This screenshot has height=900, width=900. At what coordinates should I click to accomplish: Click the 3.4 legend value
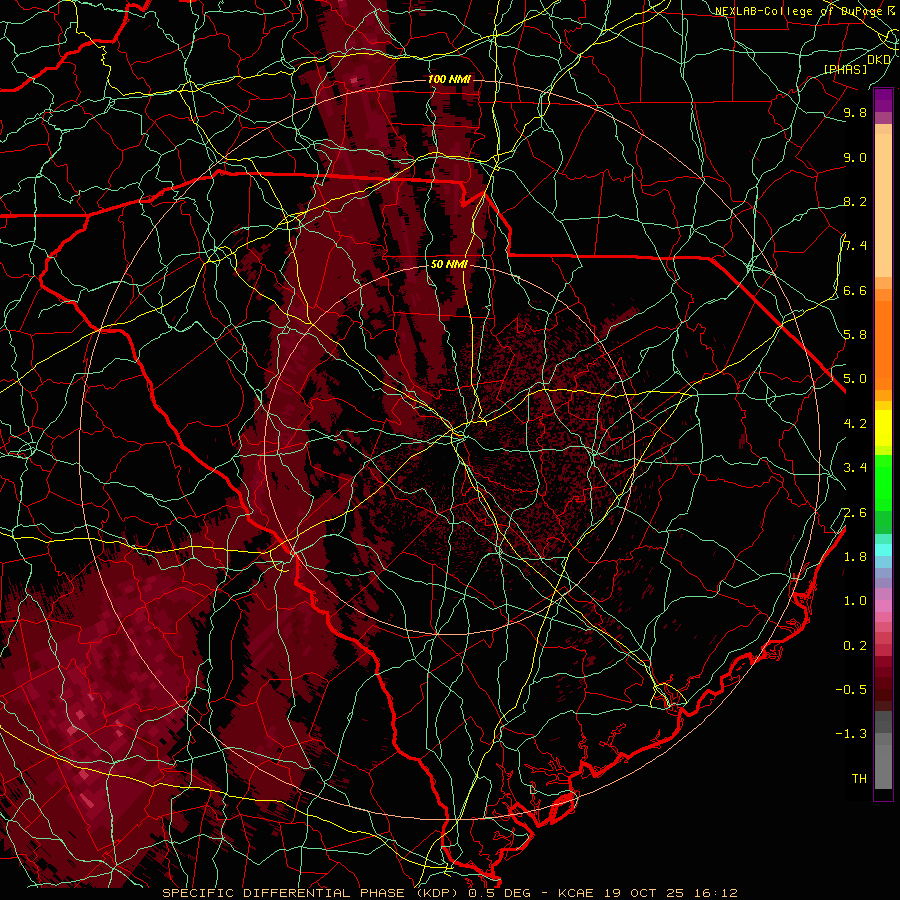tap(855, 468)
